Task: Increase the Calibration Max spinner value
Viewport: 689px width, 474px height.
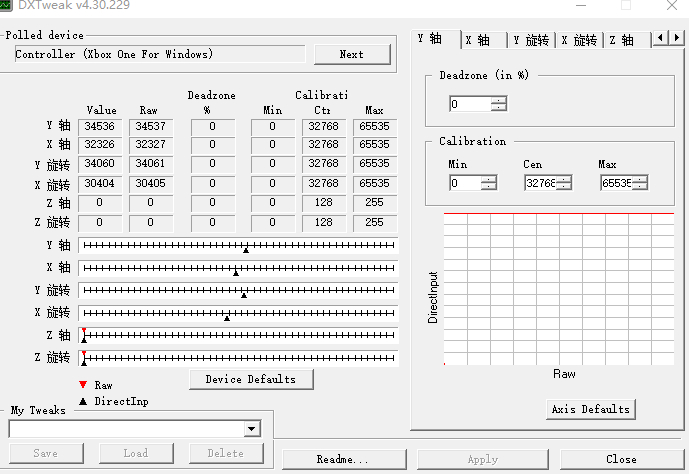Action: (x=640, y=179)
